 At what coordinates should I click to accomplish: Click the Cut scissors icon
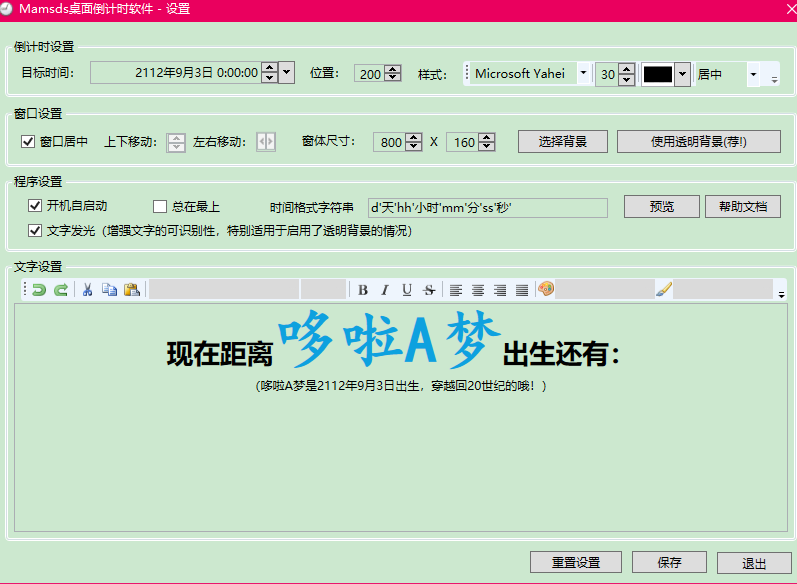[x=87, y=290]
